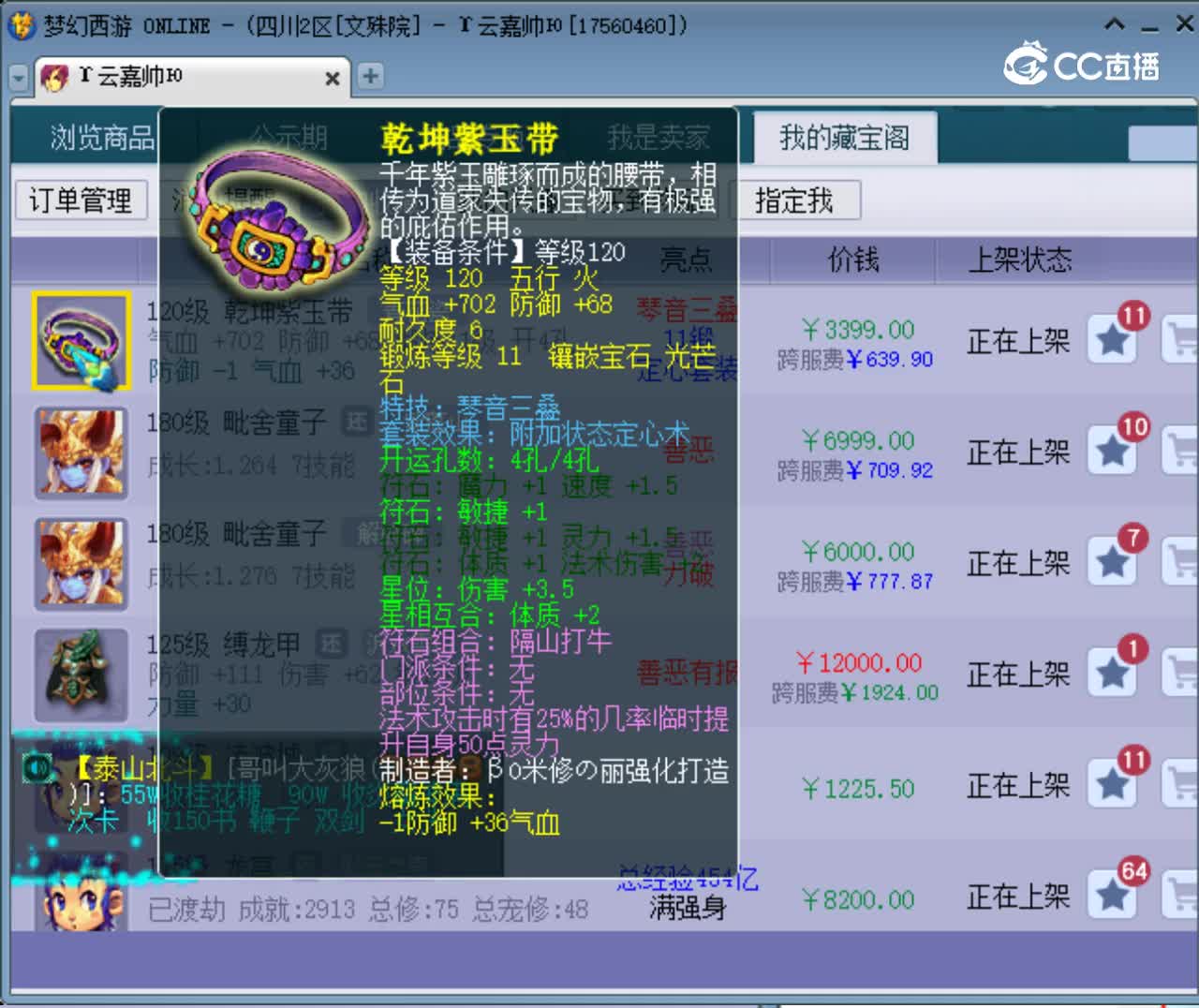Favorite star for ¥3399.00 item

pyautogui.click(x=1113, y=339)
